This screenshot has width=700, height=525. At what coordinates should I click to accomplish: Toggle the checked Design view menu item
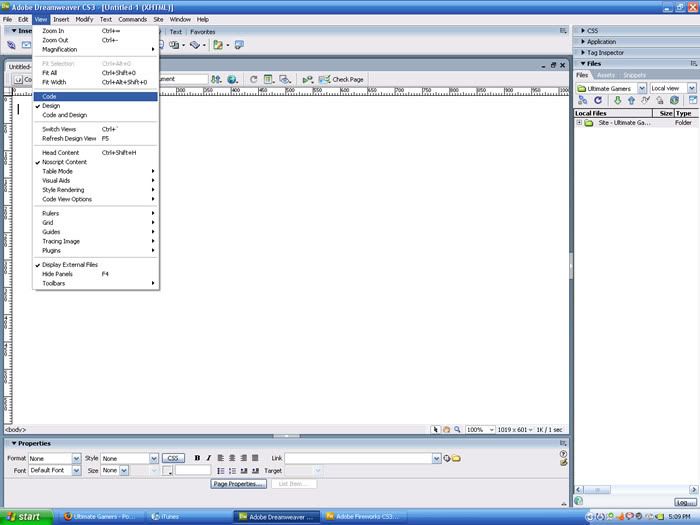96,106
